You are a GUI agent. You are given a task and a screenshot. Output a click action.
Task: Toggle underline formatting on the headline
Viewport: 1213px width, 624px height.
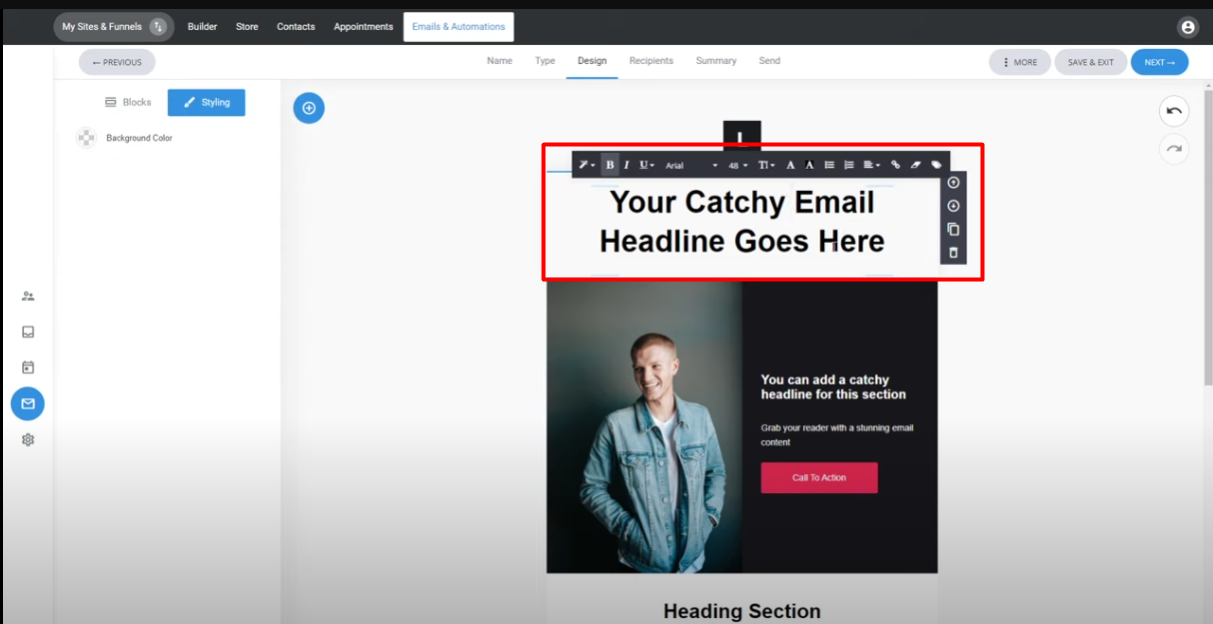pos(646,165)
